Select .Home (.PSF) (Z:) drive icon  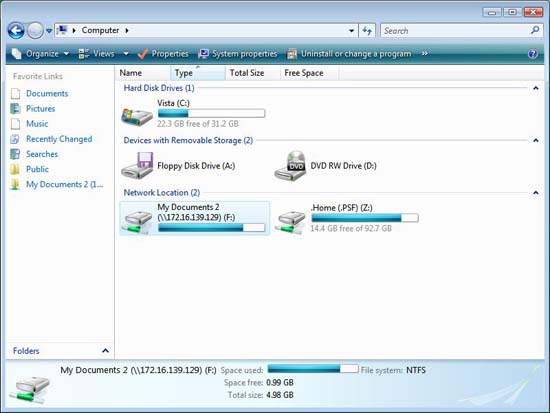coord(290,221)
